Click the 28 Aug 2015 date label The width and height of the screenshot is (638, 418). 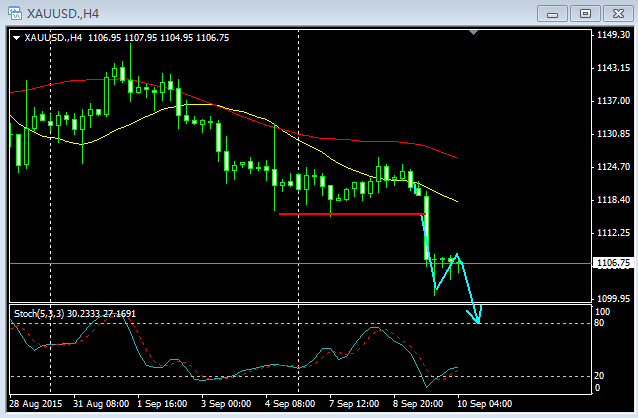click(36, 404)
